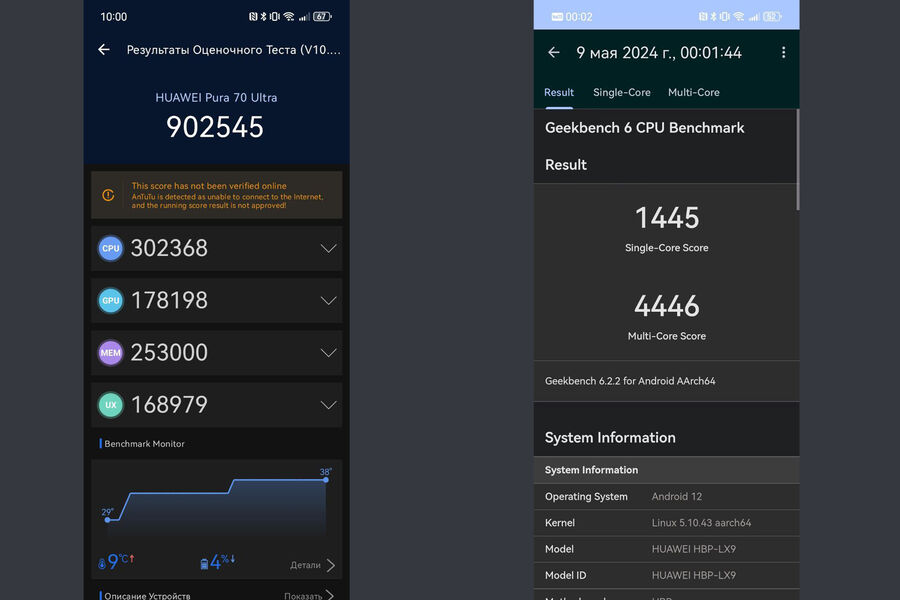Open Geekbench three-dot overflow menu
The width and height of the screenshot is (900, 600).
point(783,53)
